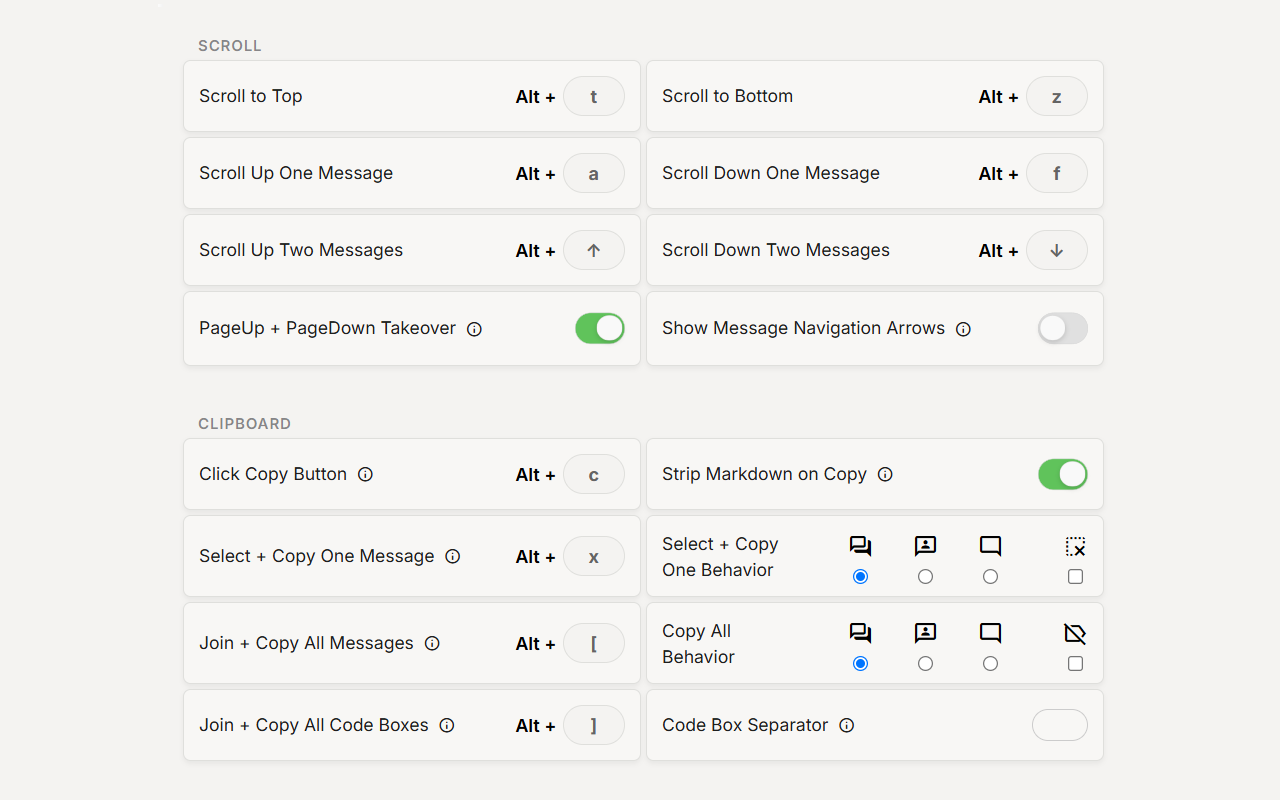Image resolution: width=1280 pixels, height=800 pixels.
Task: Edit Select + Copy One Message key field
Action: [594, 557]
